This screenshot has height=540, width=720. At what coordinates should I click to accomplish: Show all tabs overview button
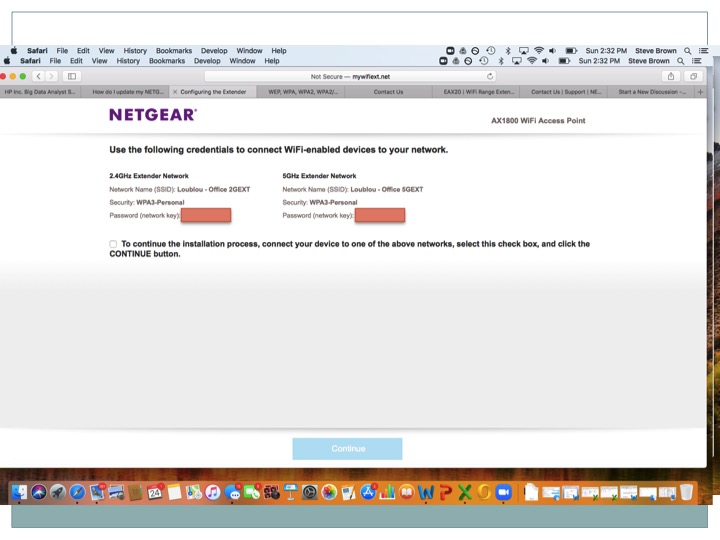coord(693,76)
